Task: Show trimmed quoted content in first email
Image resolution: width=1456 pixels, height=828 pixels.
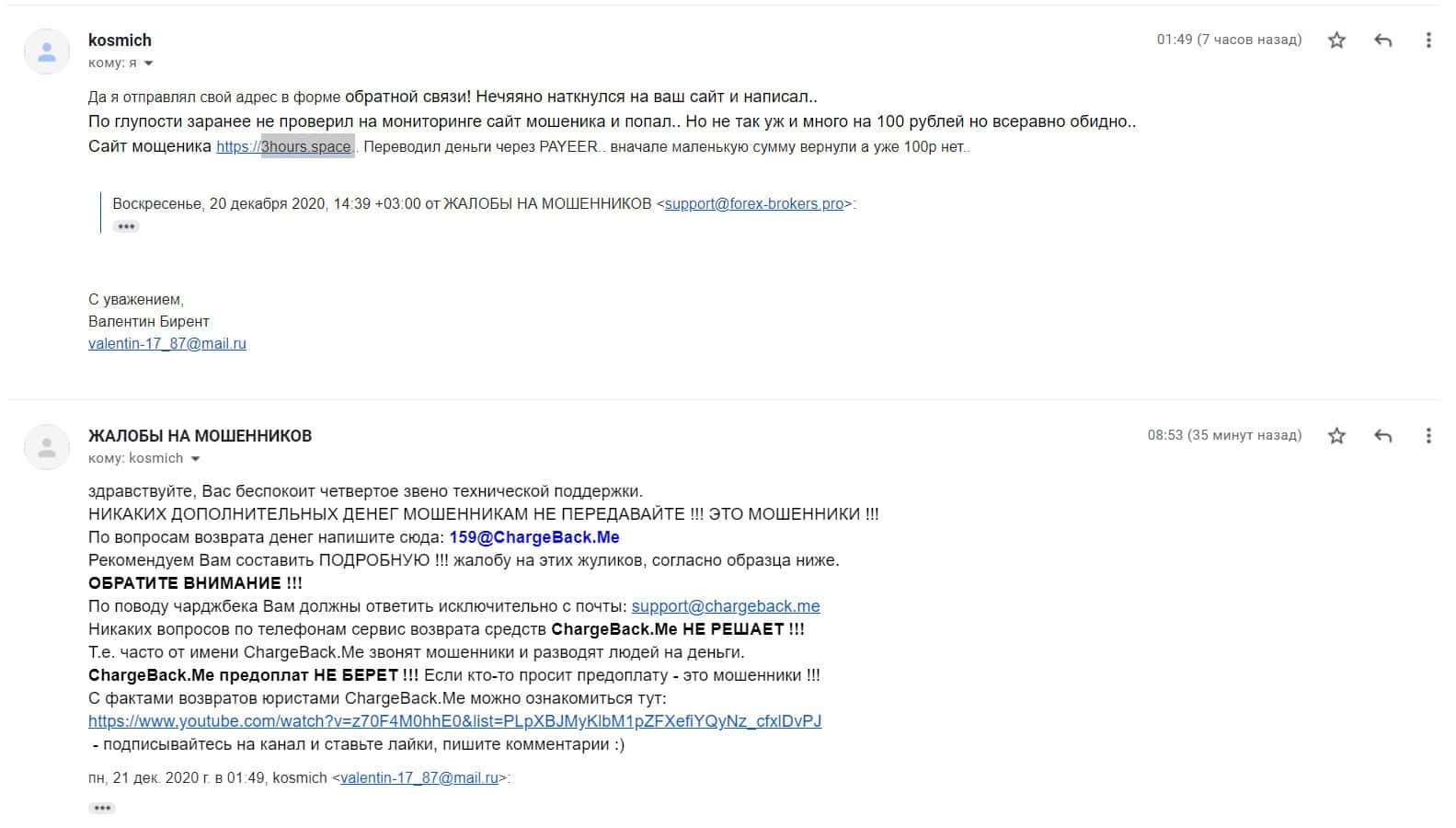Action: pos(126,226)
